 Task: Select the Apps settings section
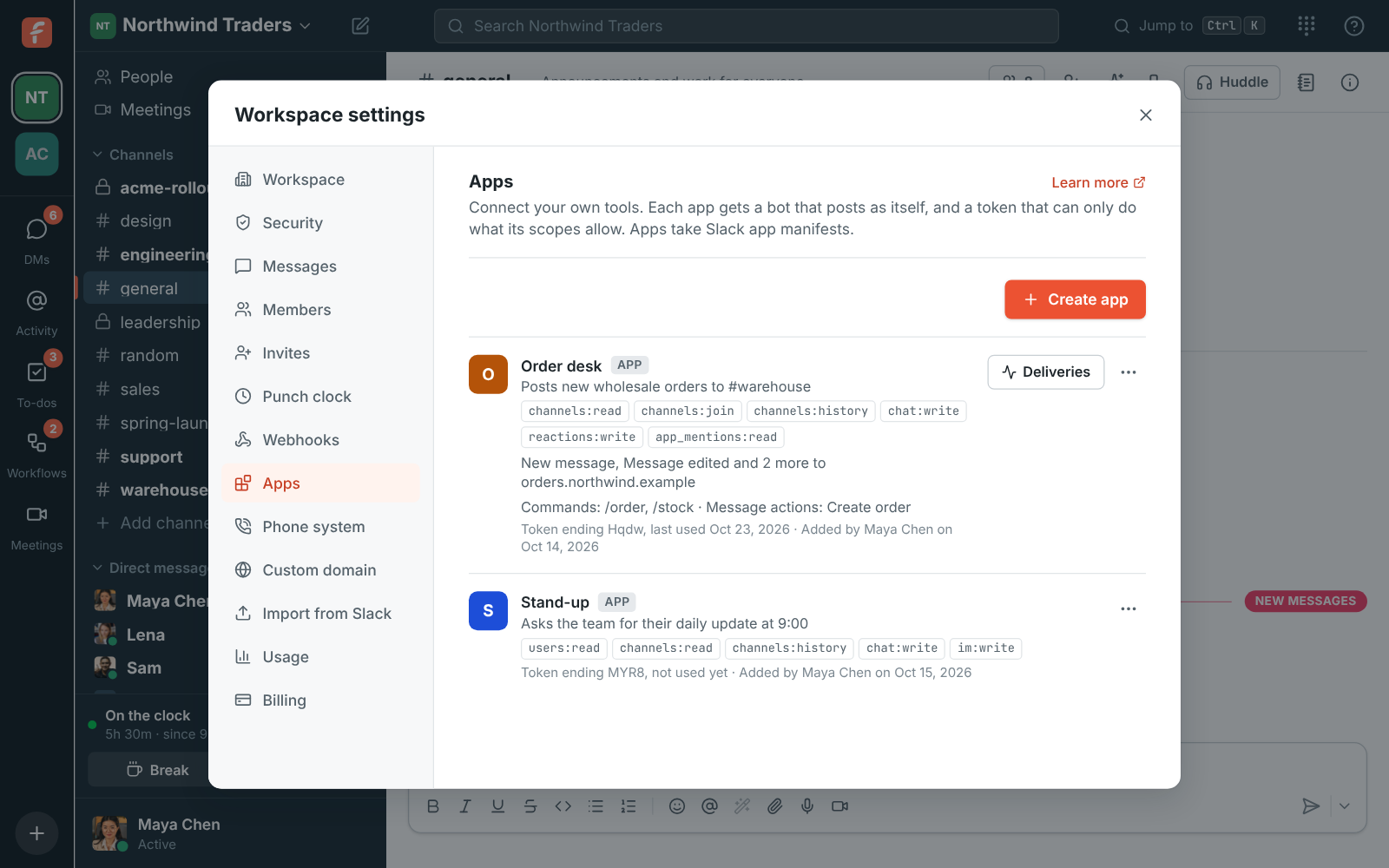pos(321,483)
